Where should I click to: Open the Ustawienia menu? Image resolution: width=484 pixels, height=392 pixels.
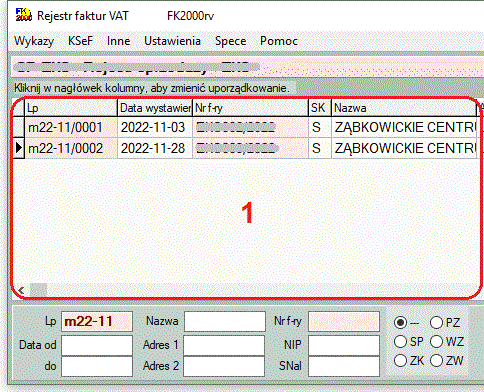pyautogui.click(x=172, y=41)
